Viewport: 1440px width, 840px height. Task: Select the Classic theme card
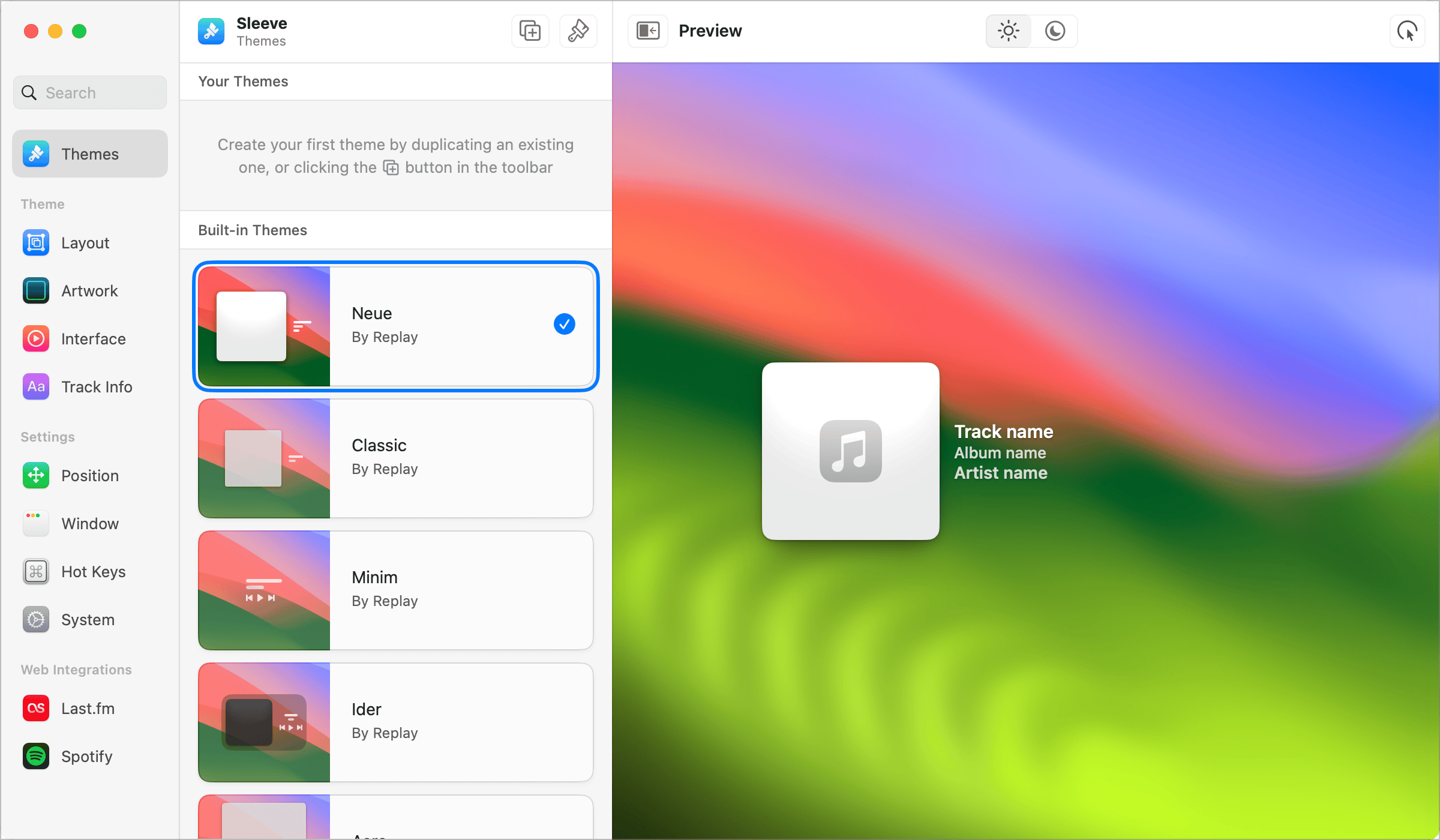tap(396, 458)
